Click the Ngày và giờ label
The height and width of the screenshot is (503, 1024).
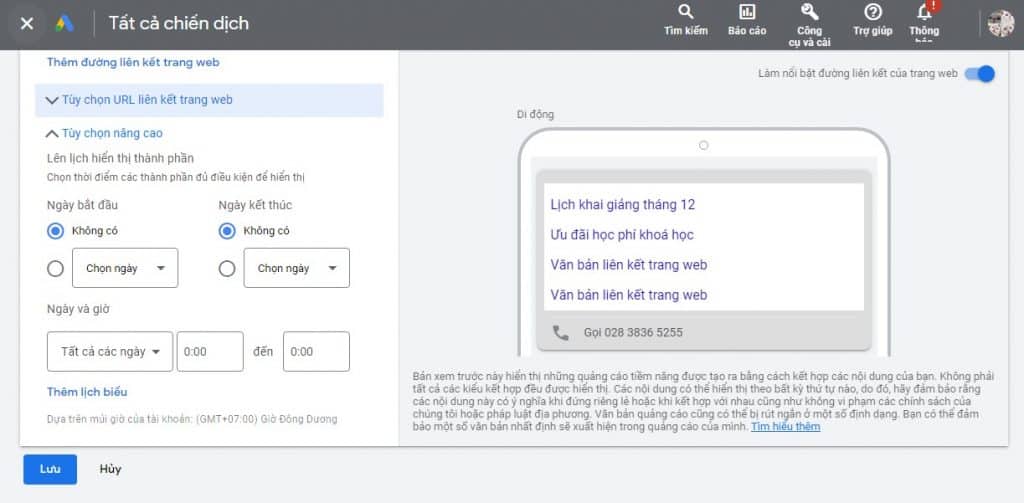(78, 309)
